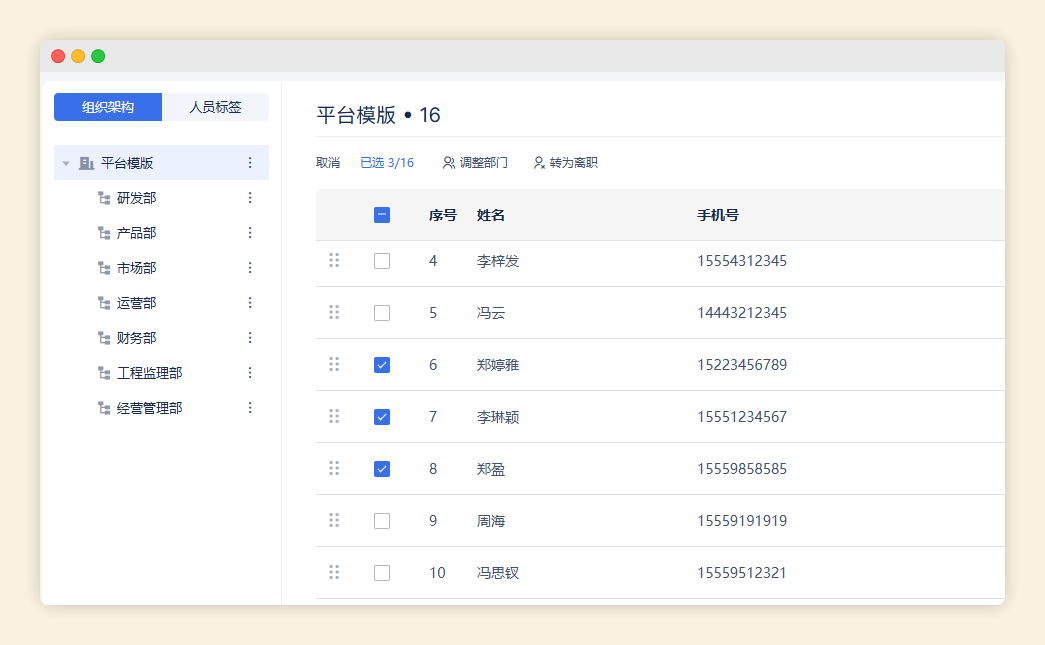Collapse the 平台模版 tree node arrow

pyautogui.click(x=66, y=163)
